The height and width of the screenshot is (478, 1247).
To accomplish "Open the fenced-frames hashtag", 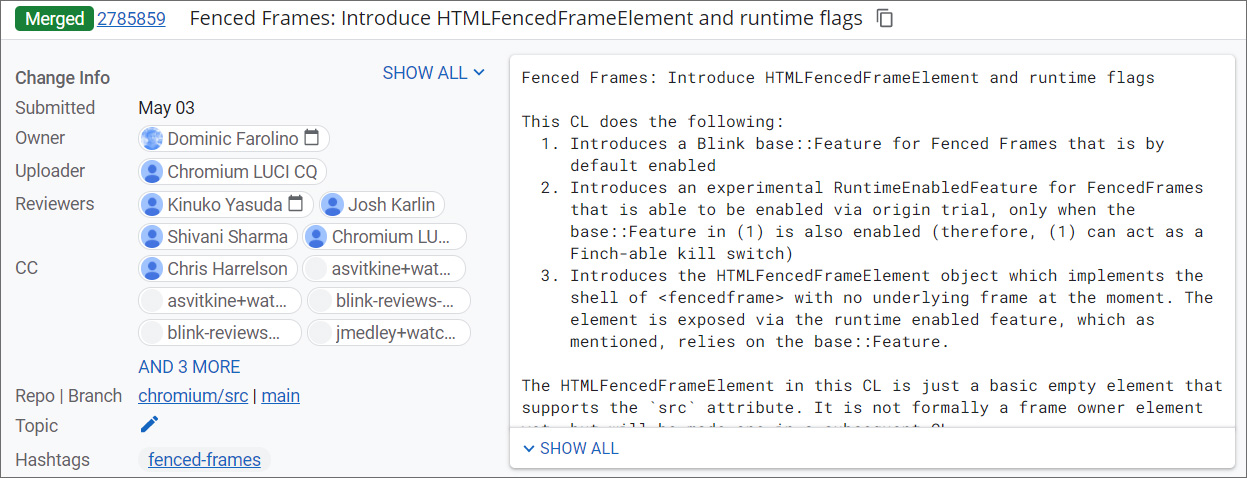I will pyautogui.click(x=204, y=460).
